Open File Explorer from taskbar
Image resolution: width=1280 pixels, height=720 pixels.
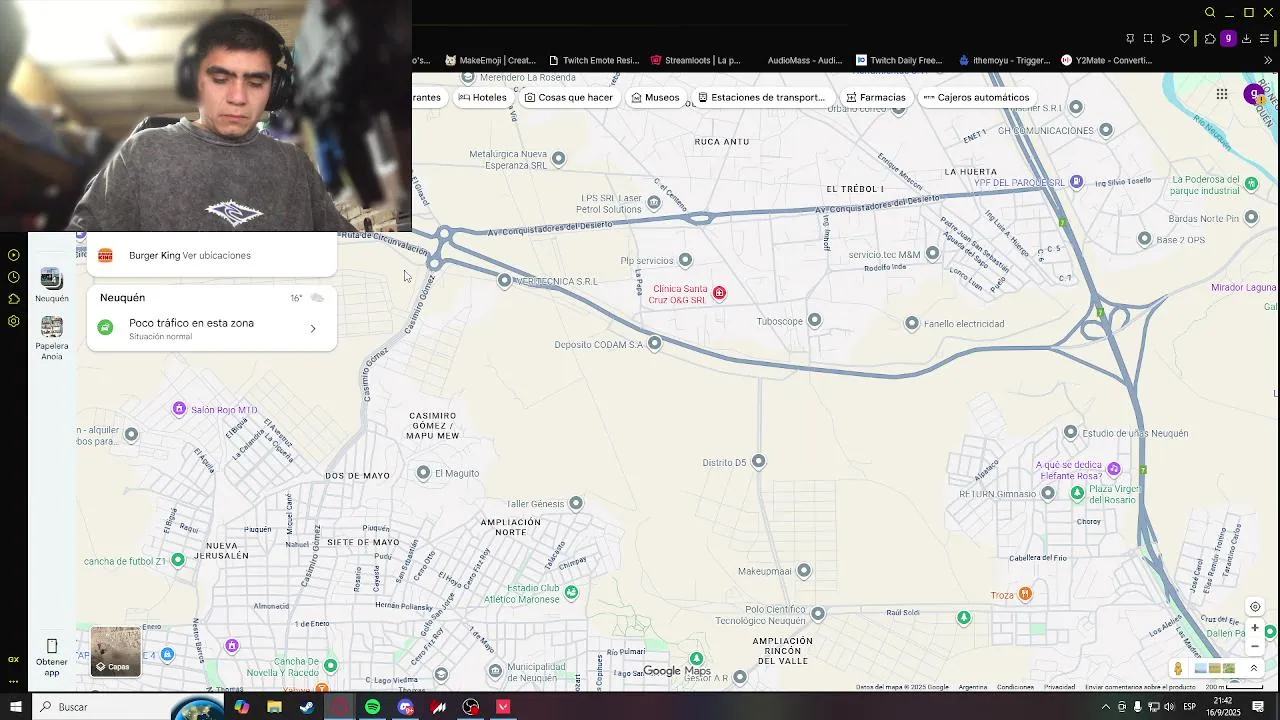(274, 707)
